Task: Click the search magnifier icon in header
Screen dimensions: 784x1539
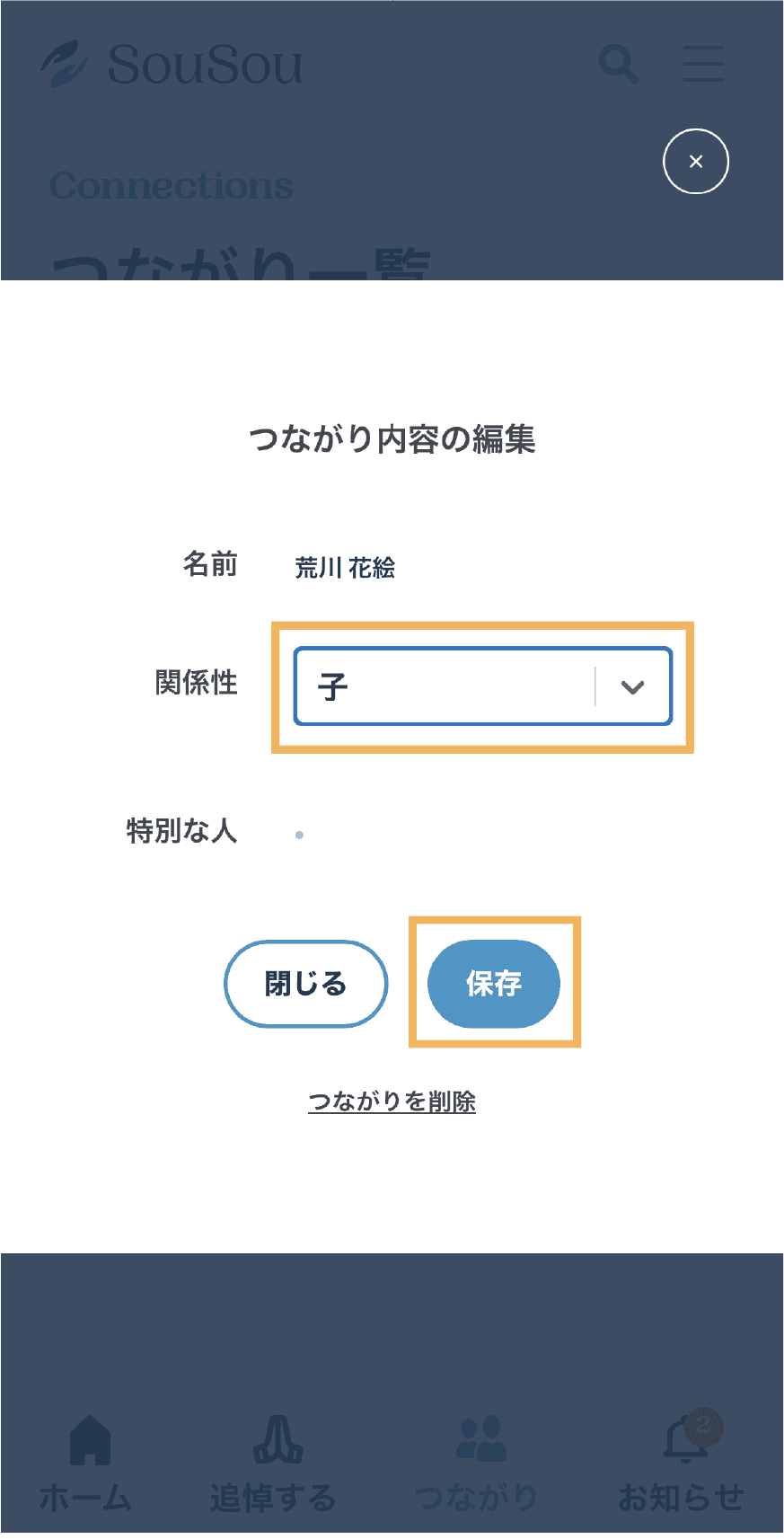Action: (x=618, y=65)
